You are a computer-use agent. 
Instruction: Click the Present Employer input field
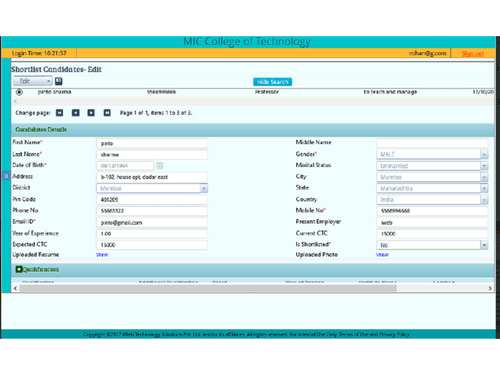(x=432, y=222)
